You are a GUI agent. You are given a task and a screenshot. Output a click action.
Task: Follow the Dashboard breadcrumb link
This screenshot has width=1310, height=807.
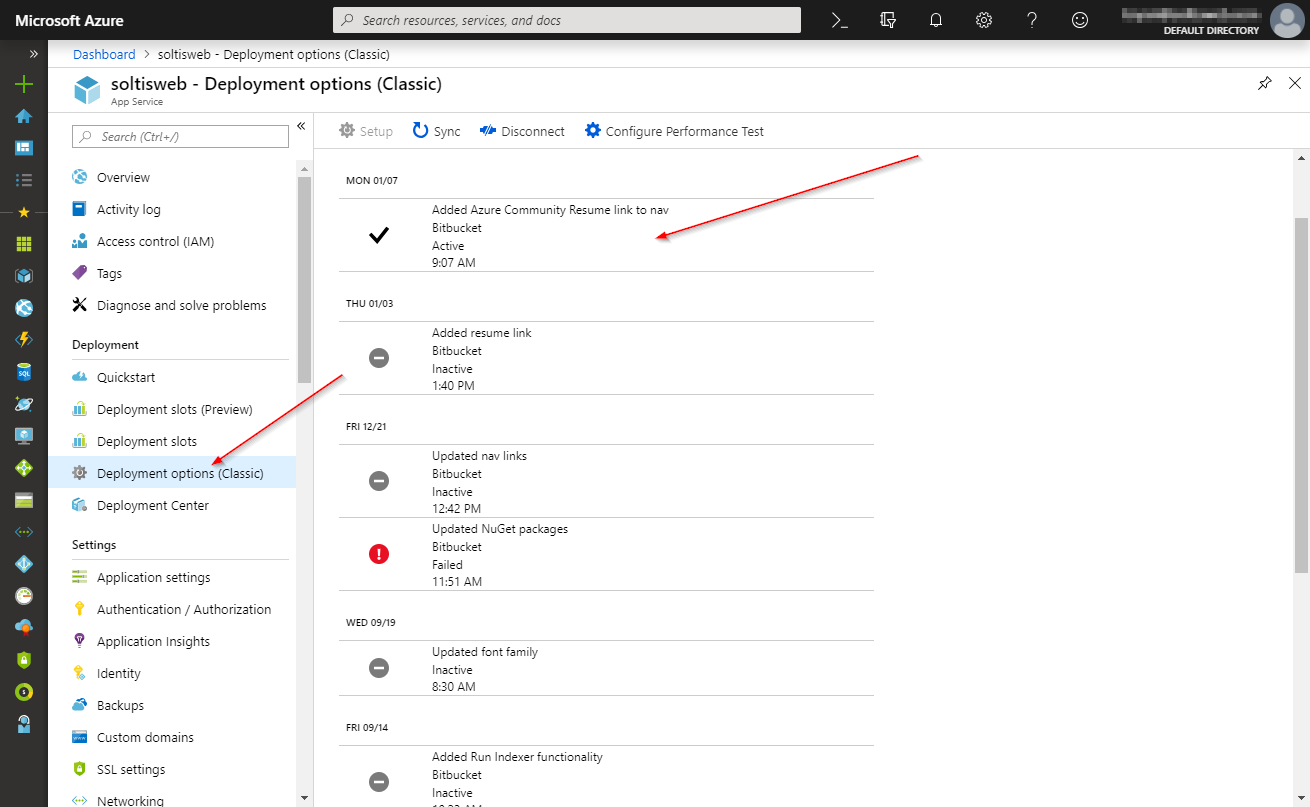(x=103, y=54)
